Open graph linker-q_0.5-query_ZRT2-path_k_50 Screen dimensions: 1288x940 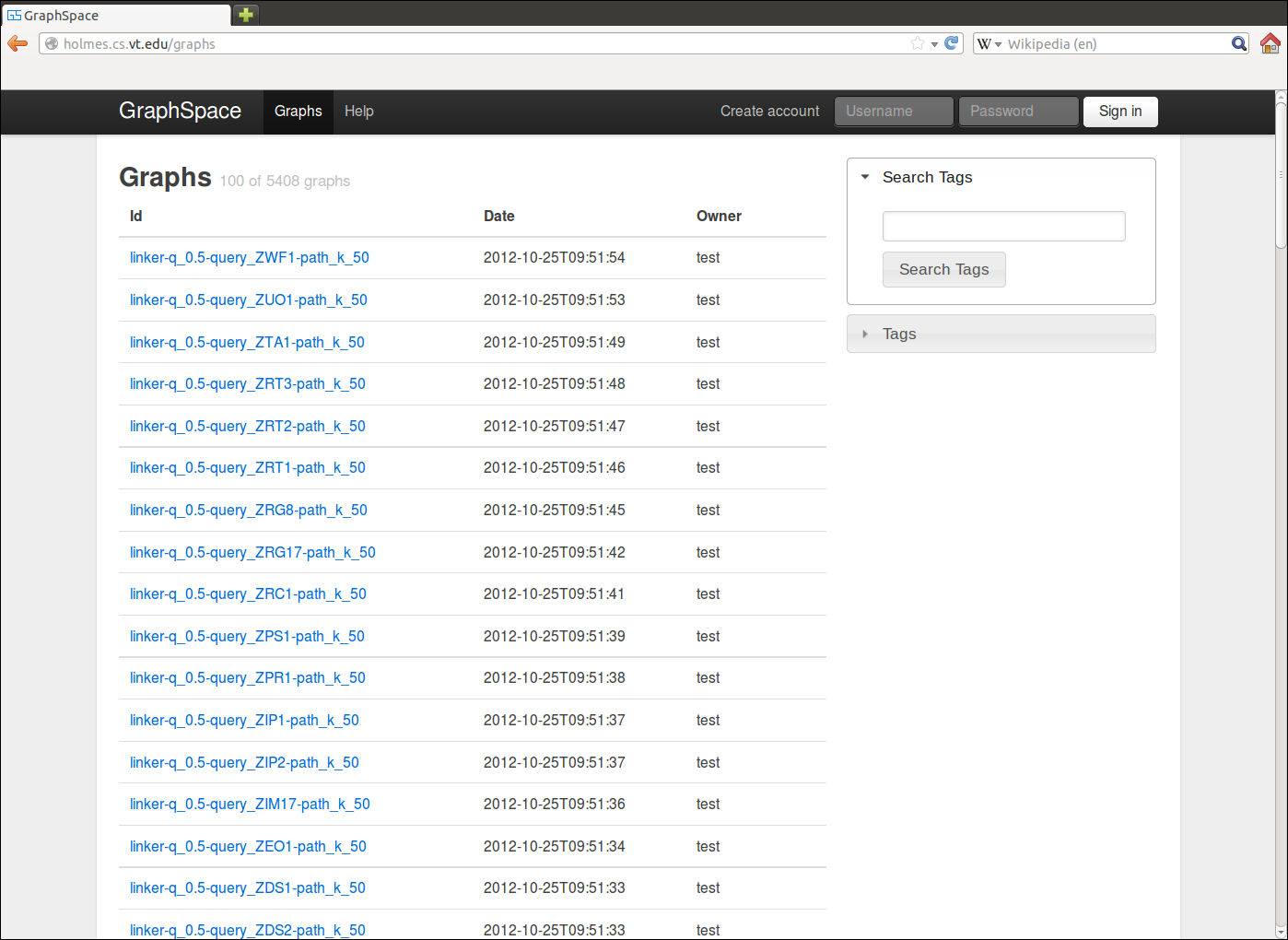pos(247,427)
